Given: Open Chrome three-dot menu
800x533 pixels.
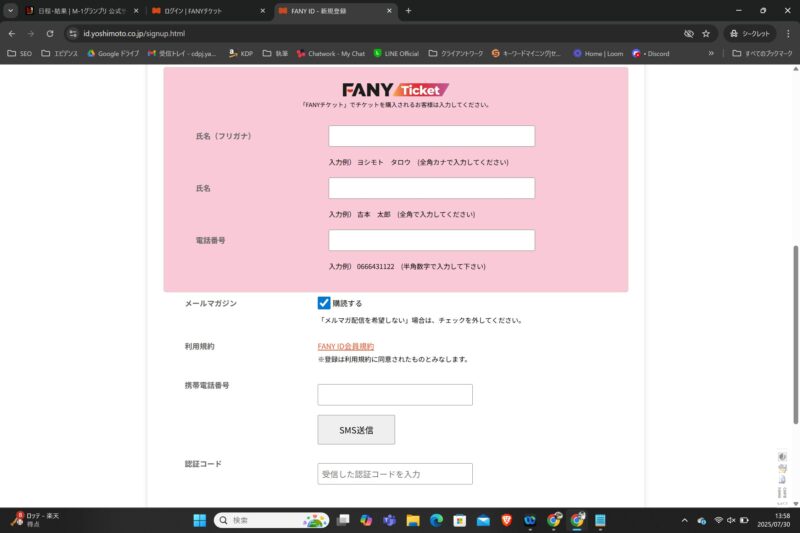Looking at the screenshot, I should coord(788,34).
